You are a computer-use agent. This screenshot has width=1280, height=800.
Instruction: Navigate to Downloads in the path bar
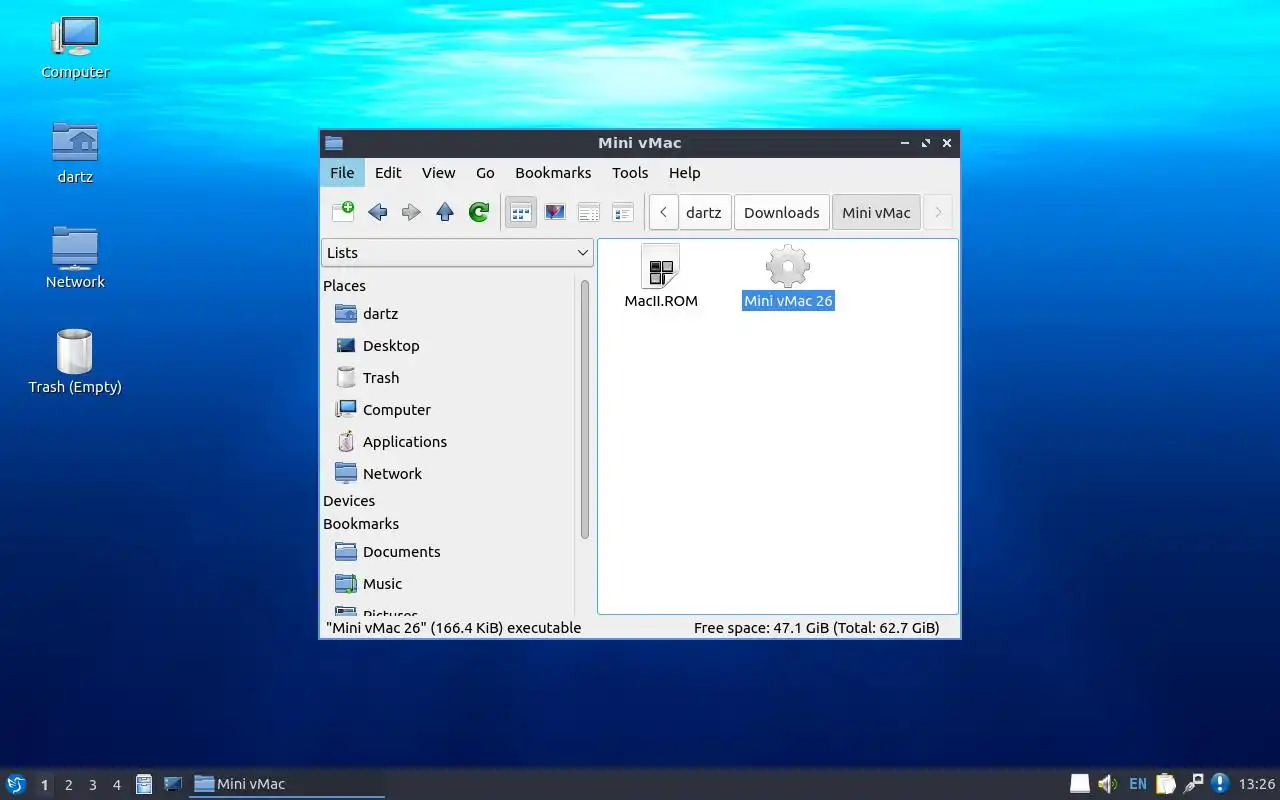(782, 212)
